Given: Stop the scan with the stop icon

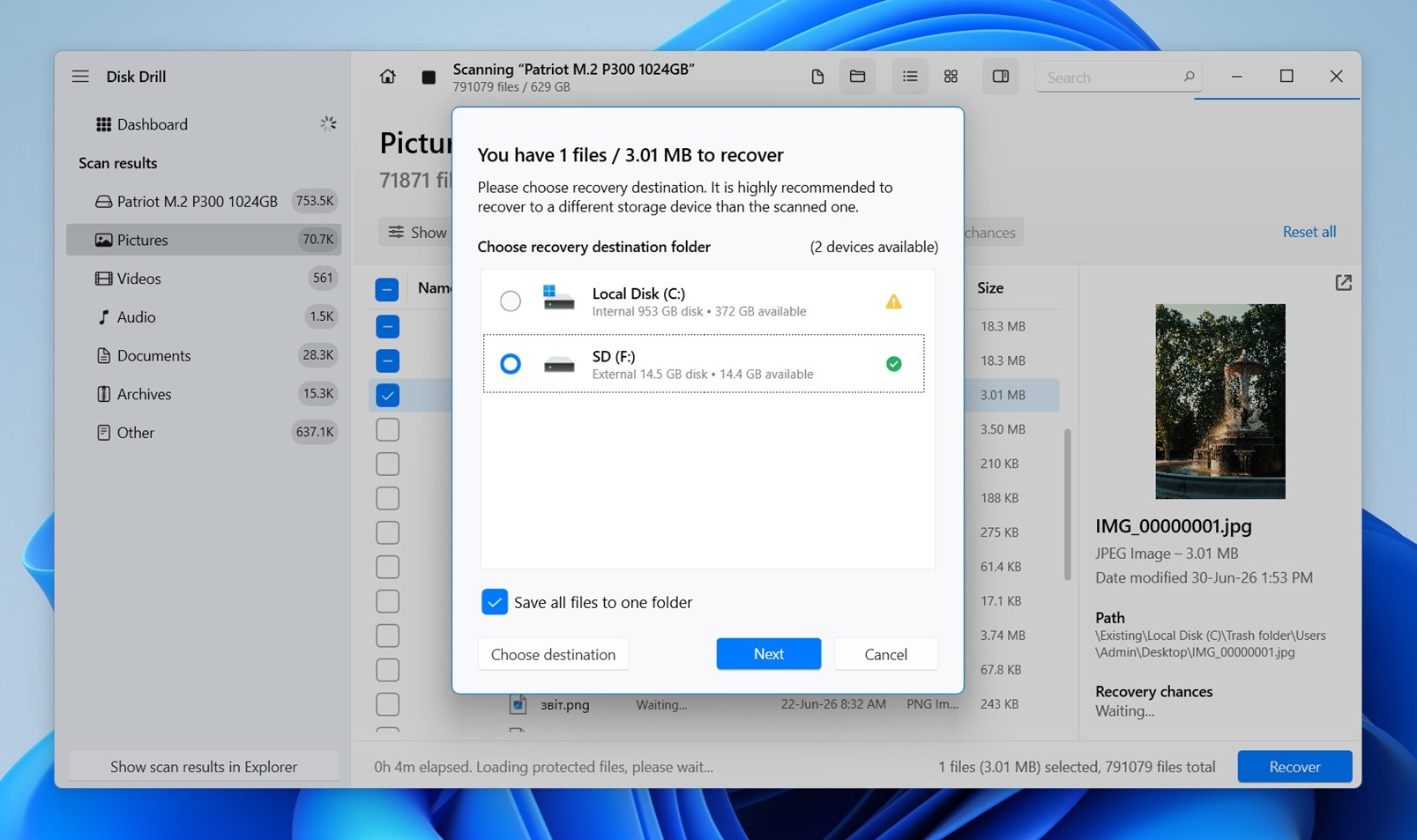Looking at the screenshot, I should 429,78.
